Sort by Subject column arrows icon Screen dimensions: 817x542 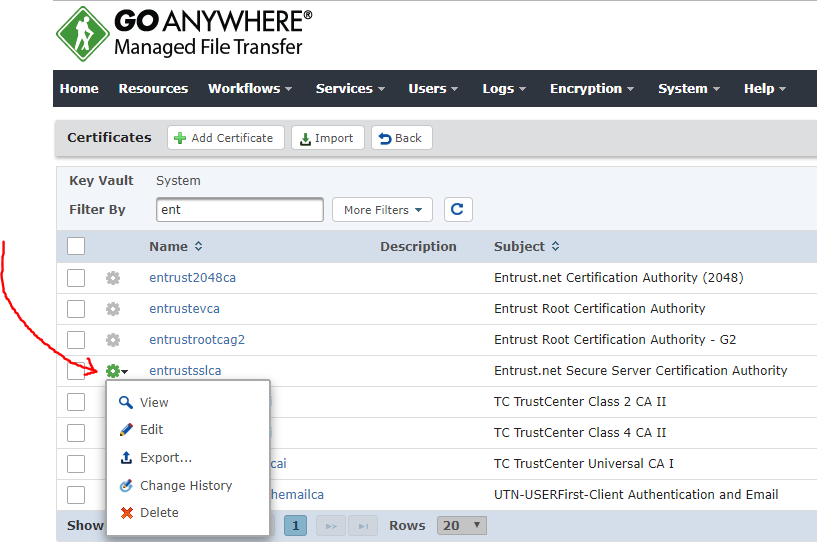click(x=555, y=247)
